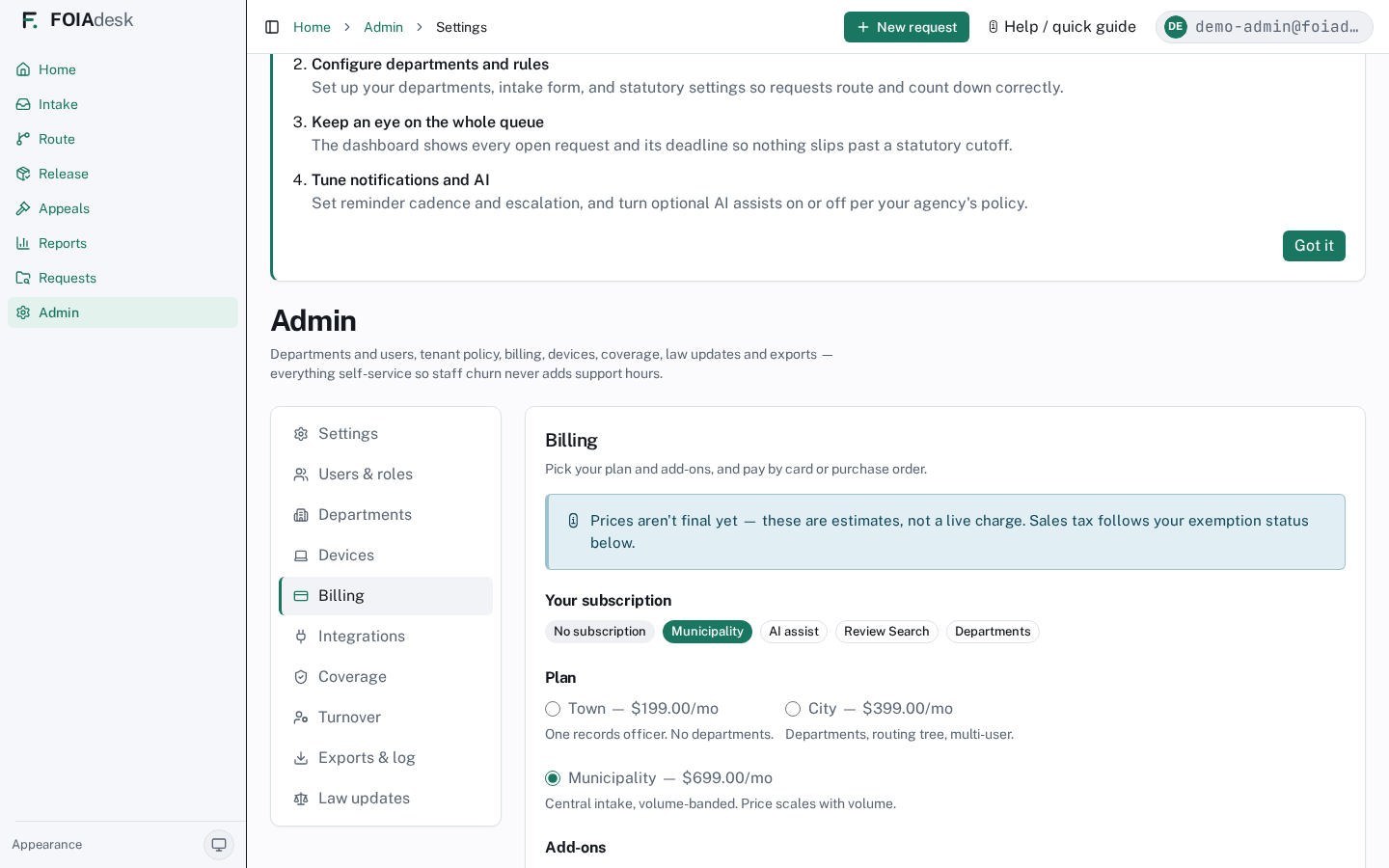Open the Users & roles tab
This screenshot has height=868, width=1389.
click(x=386, y=475)
